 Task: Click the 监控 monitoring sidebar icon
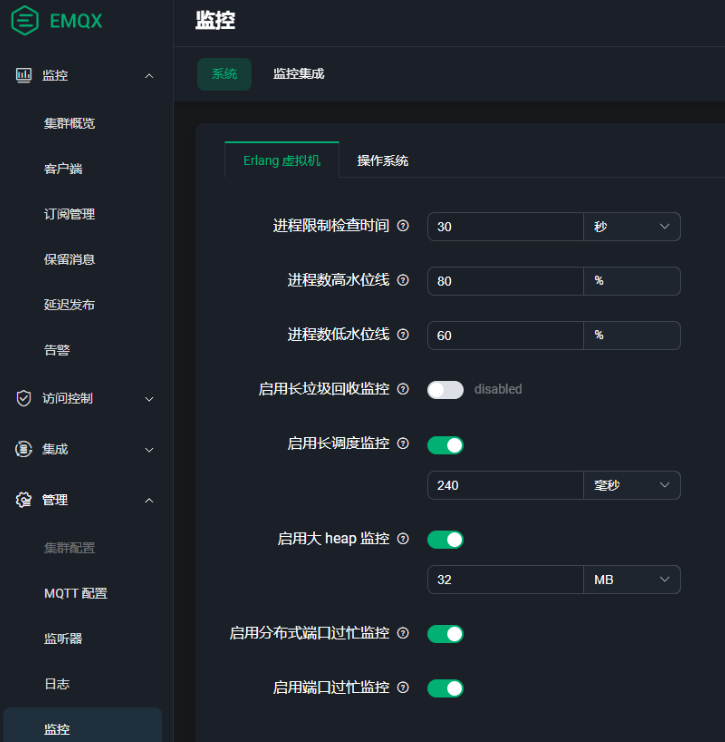[24, 75]
